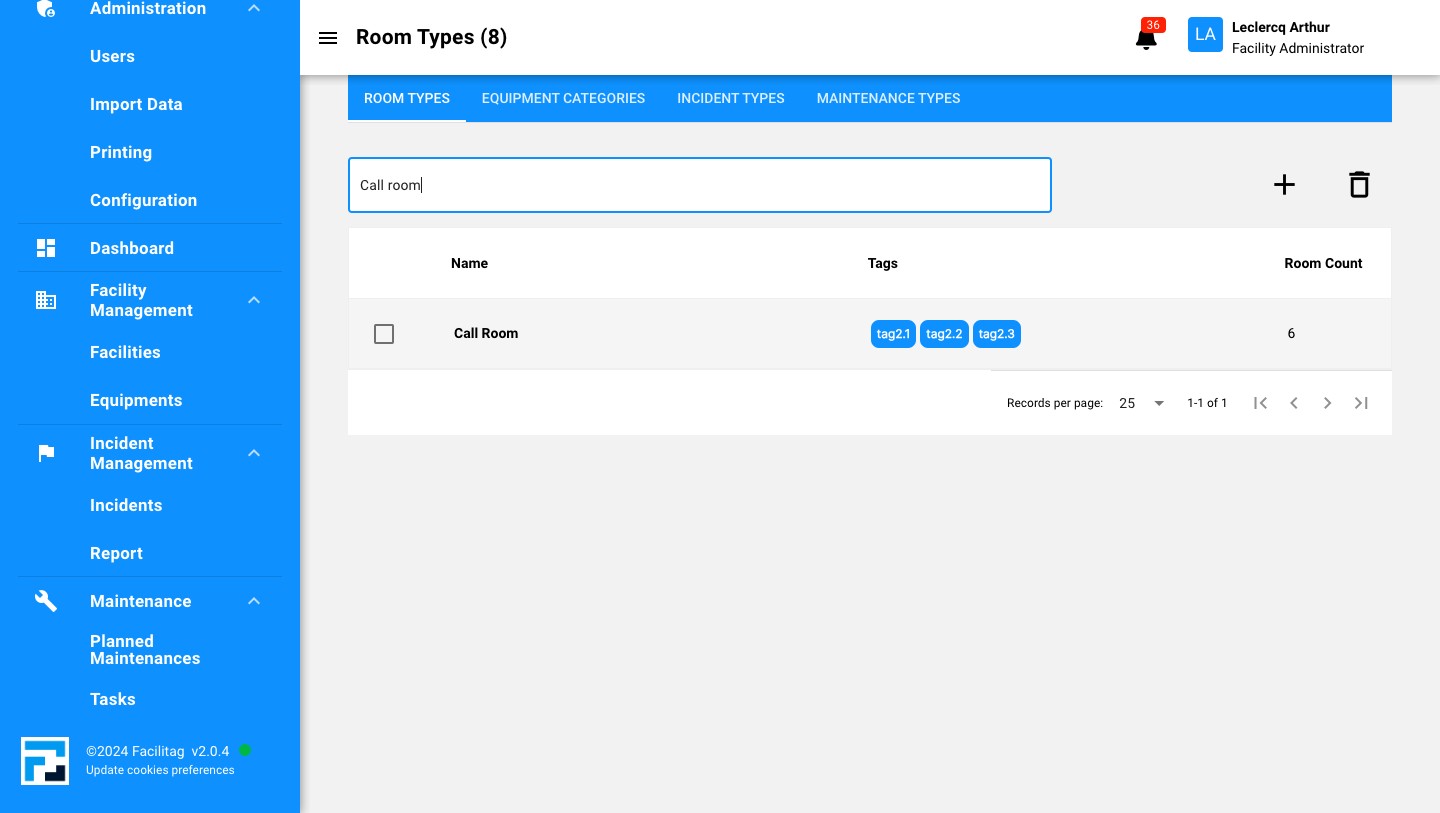Viewport: 1440px width, 813px height.
Task: Delete selected room types via trash icon
Action: click(x=1359, y=185)
